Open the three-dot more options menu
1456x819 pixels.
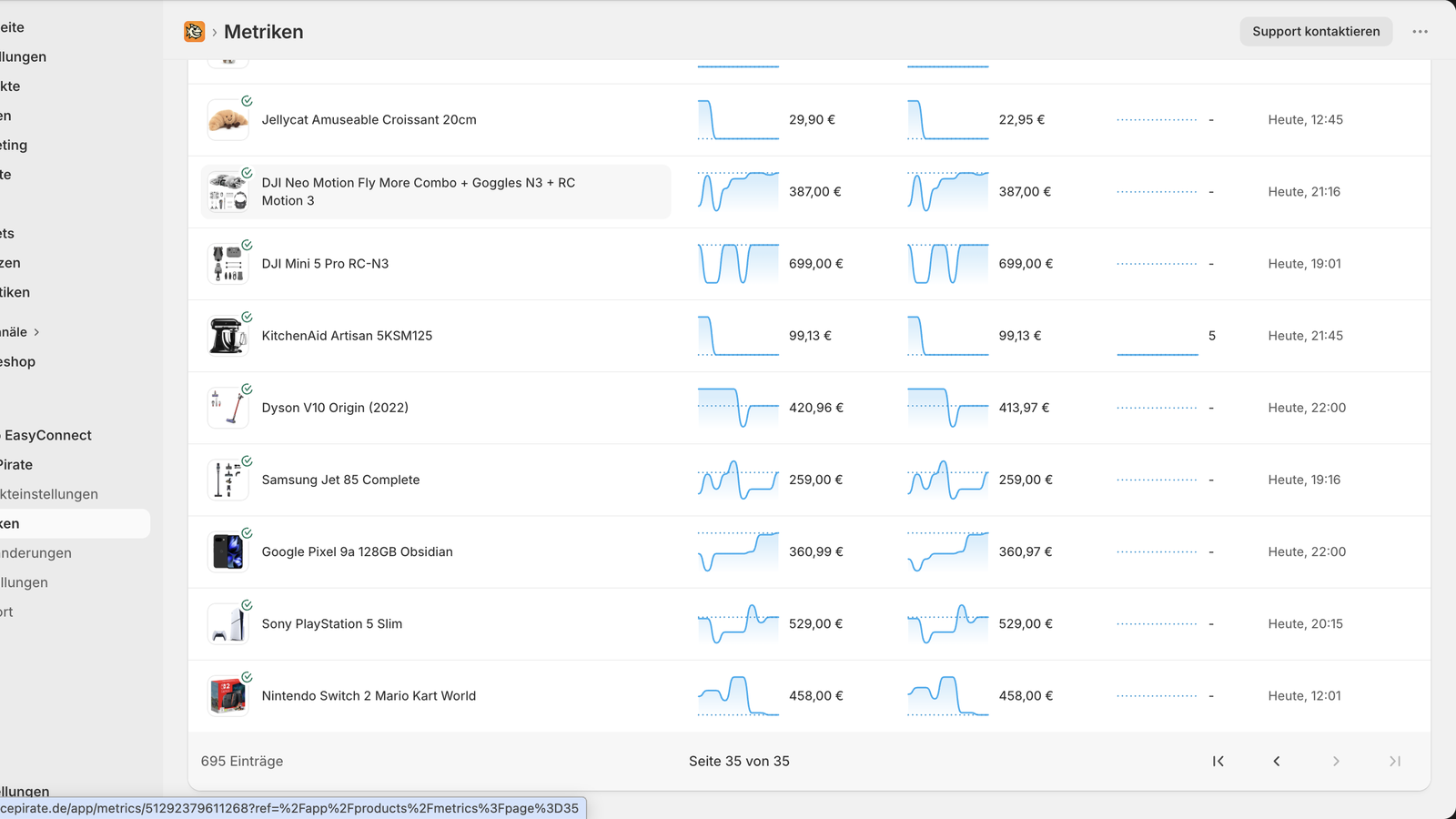coord(1420,32)
